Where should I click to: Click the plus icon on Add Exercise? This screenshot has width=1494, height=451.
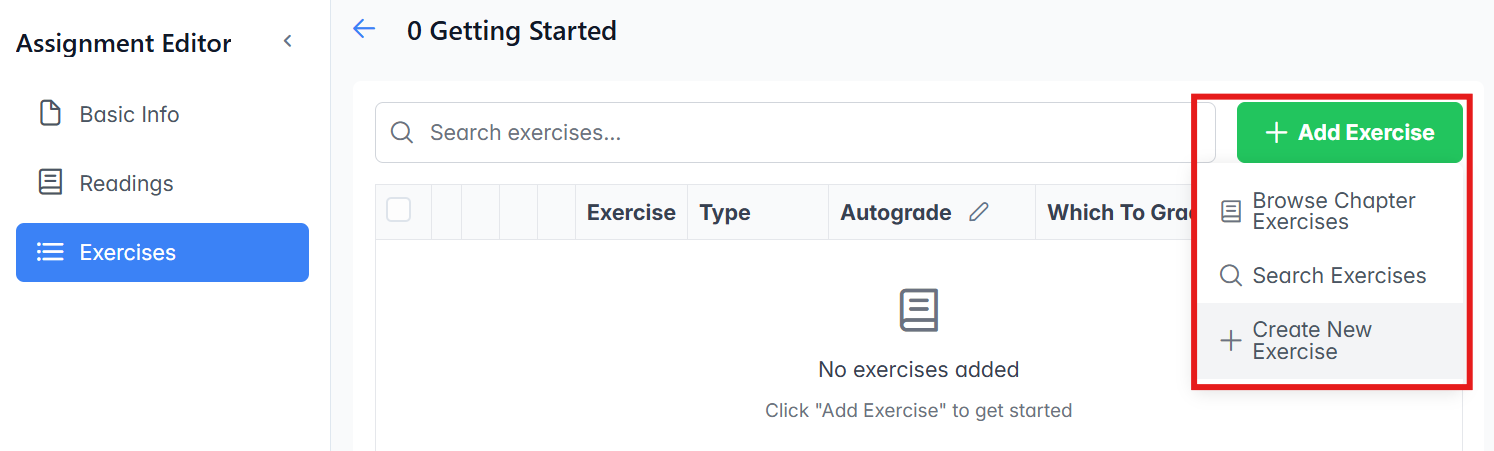1276,133
